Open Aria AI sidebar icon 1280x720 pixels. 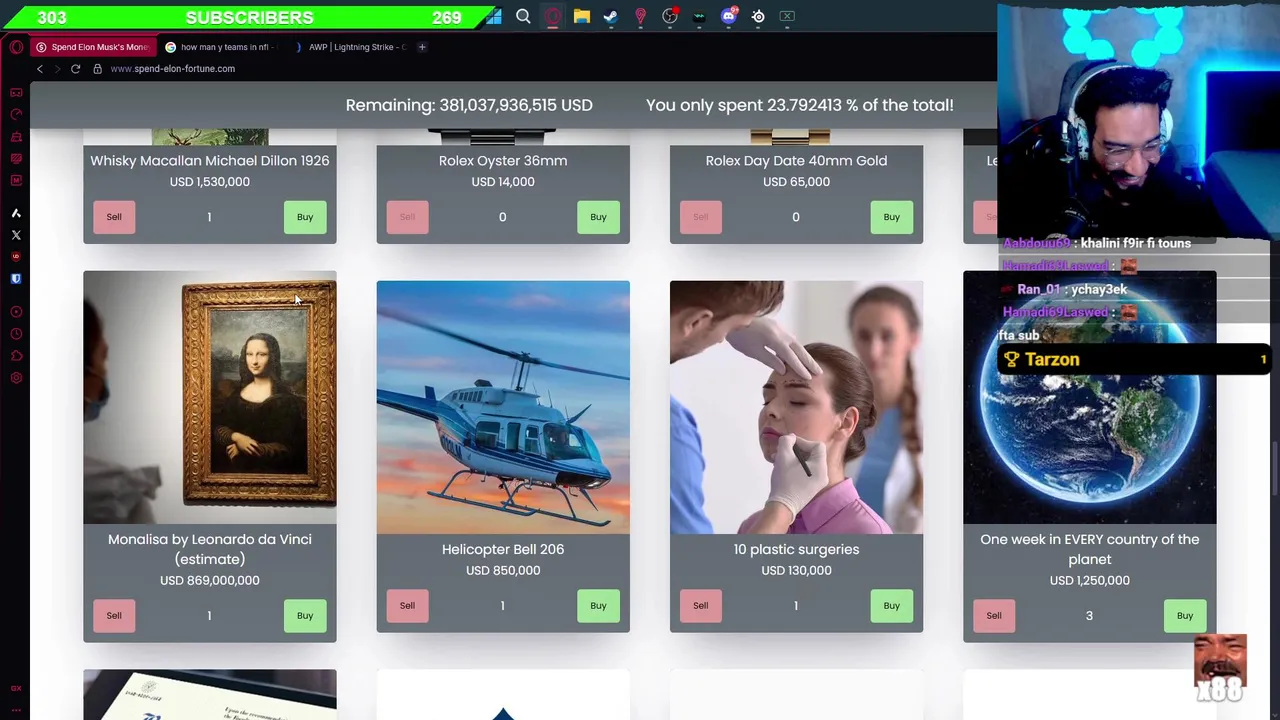click(16, 213)
